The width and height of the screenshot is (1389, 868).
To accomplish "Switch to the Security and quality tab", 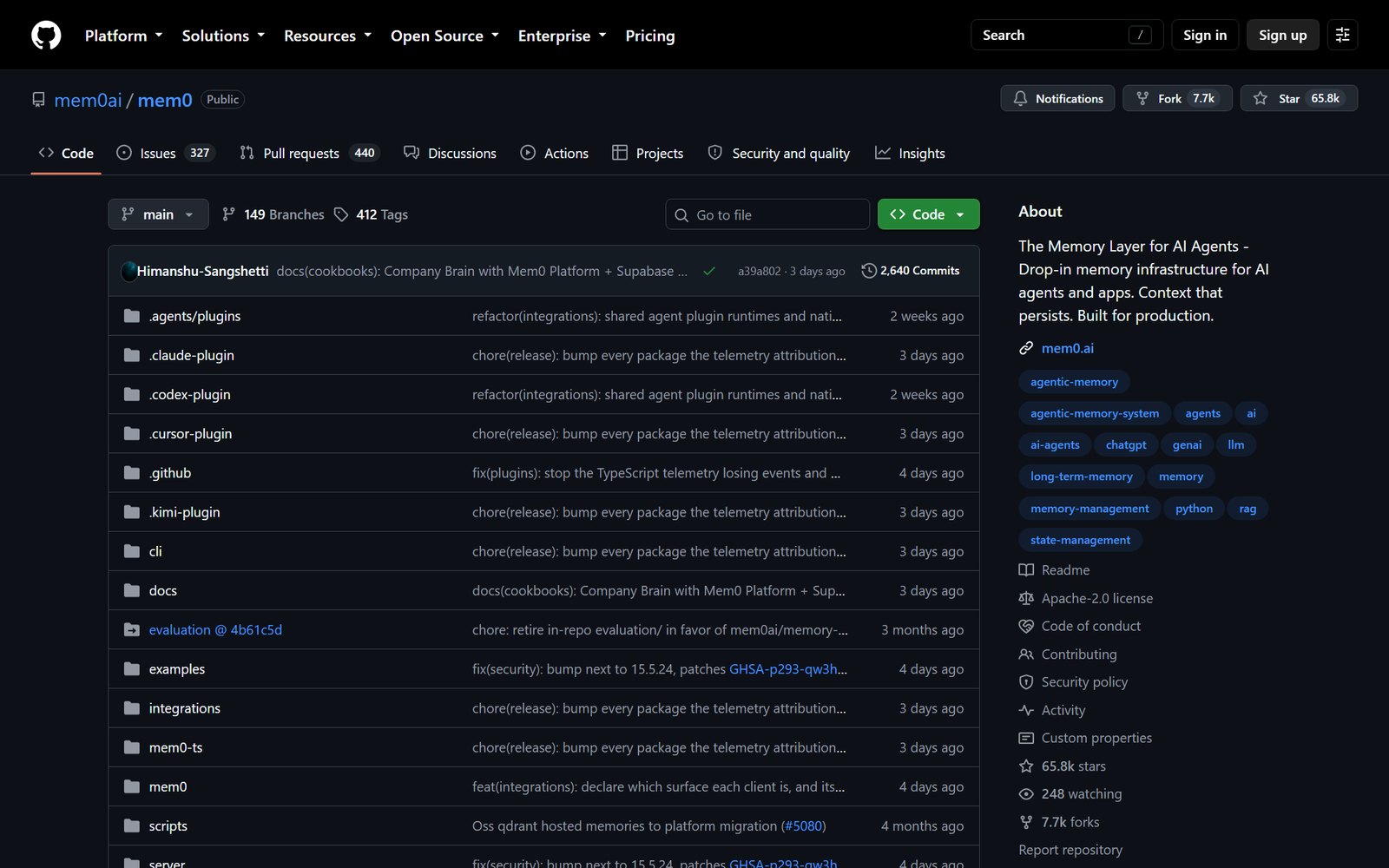I will click(x=779, y=153).
